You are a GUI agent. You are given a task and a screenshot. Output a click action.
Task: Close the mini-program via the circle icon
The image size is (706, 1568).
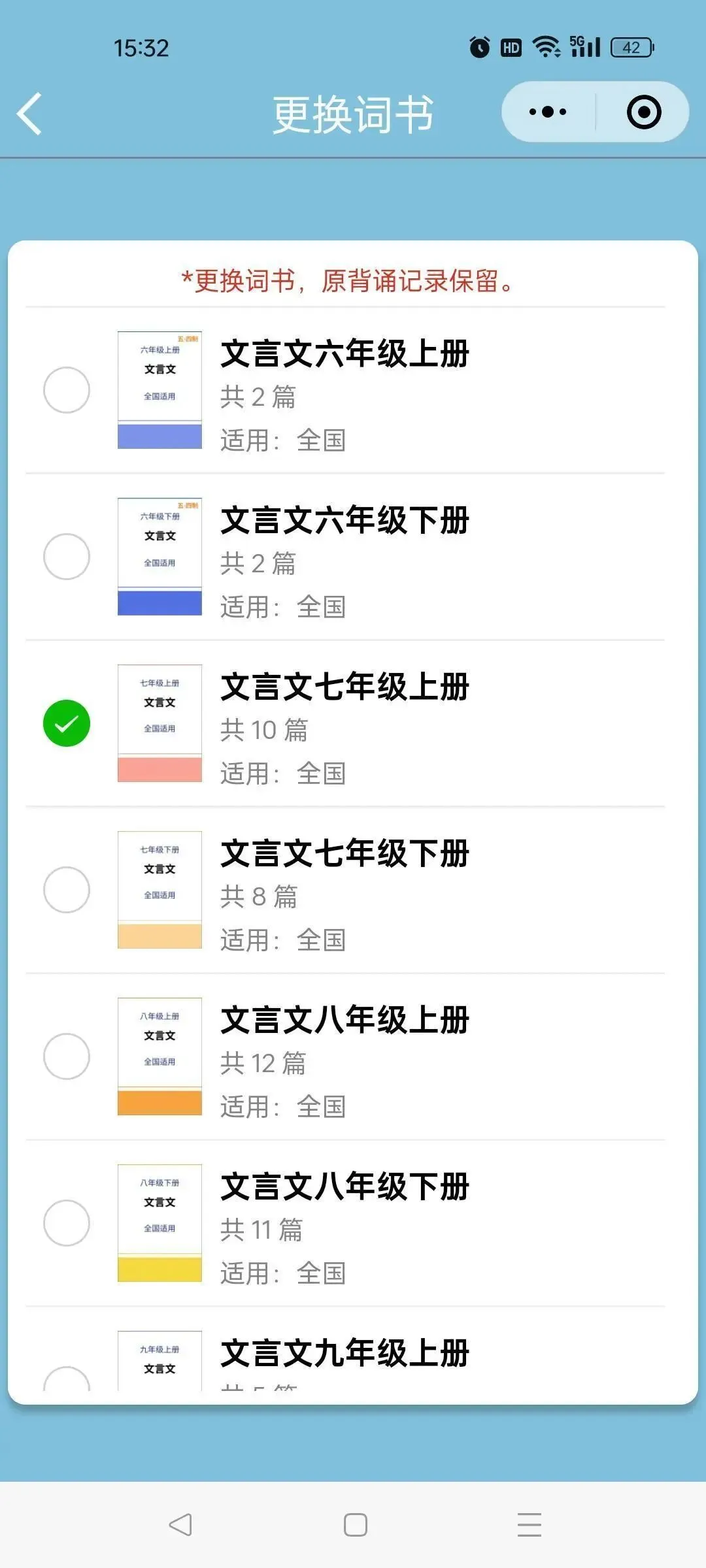tap(644, 112)
